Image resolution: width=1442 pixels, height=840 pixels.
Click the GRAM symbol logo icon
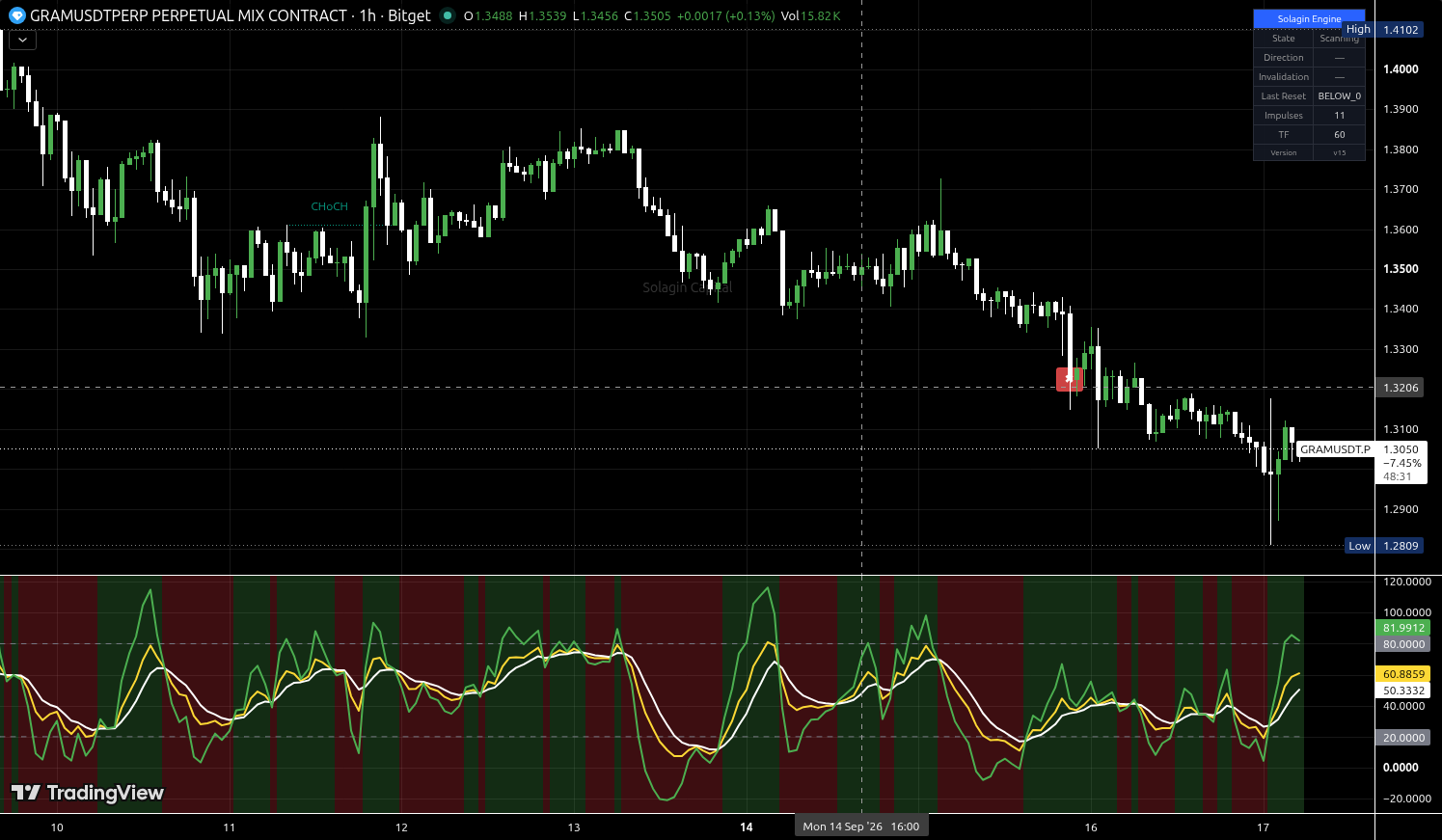(16, 15)
